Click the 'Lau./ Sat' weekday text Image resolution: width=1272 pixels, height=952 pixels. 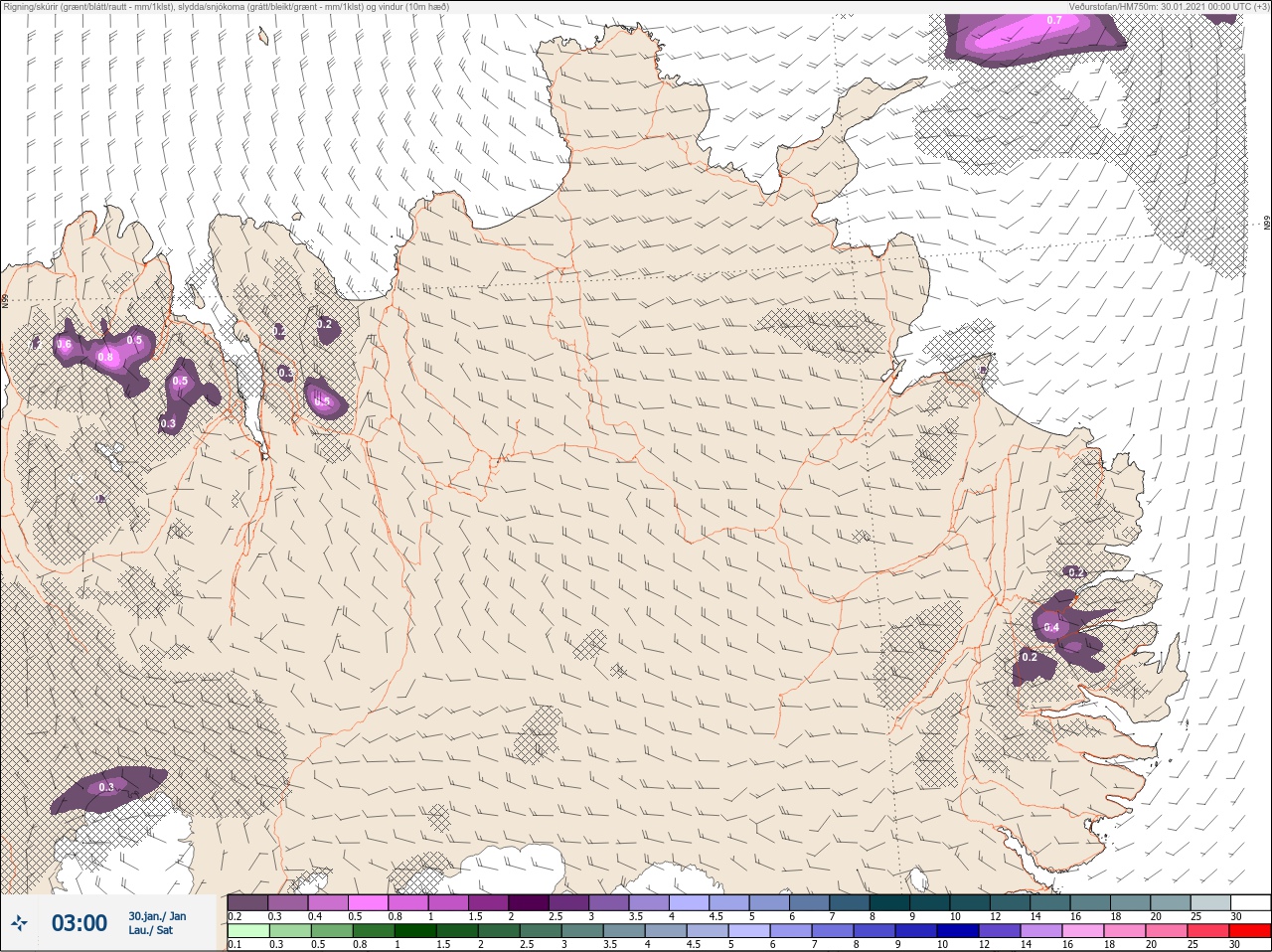point(151,930)
